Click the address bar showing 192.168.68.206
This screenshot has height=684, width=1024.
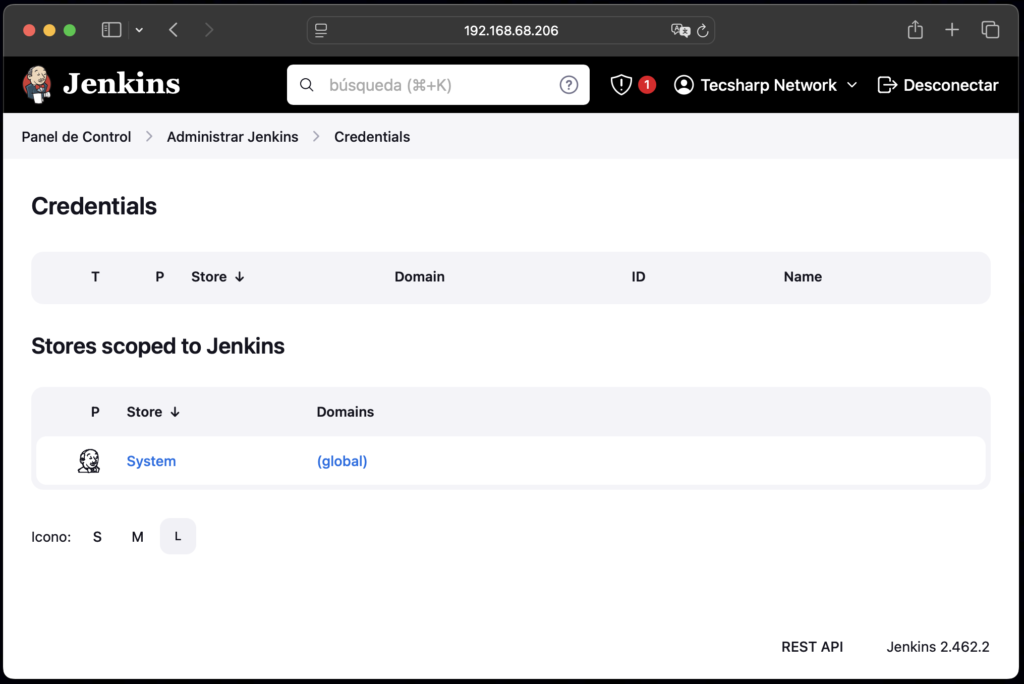click(x=511, y=30)
